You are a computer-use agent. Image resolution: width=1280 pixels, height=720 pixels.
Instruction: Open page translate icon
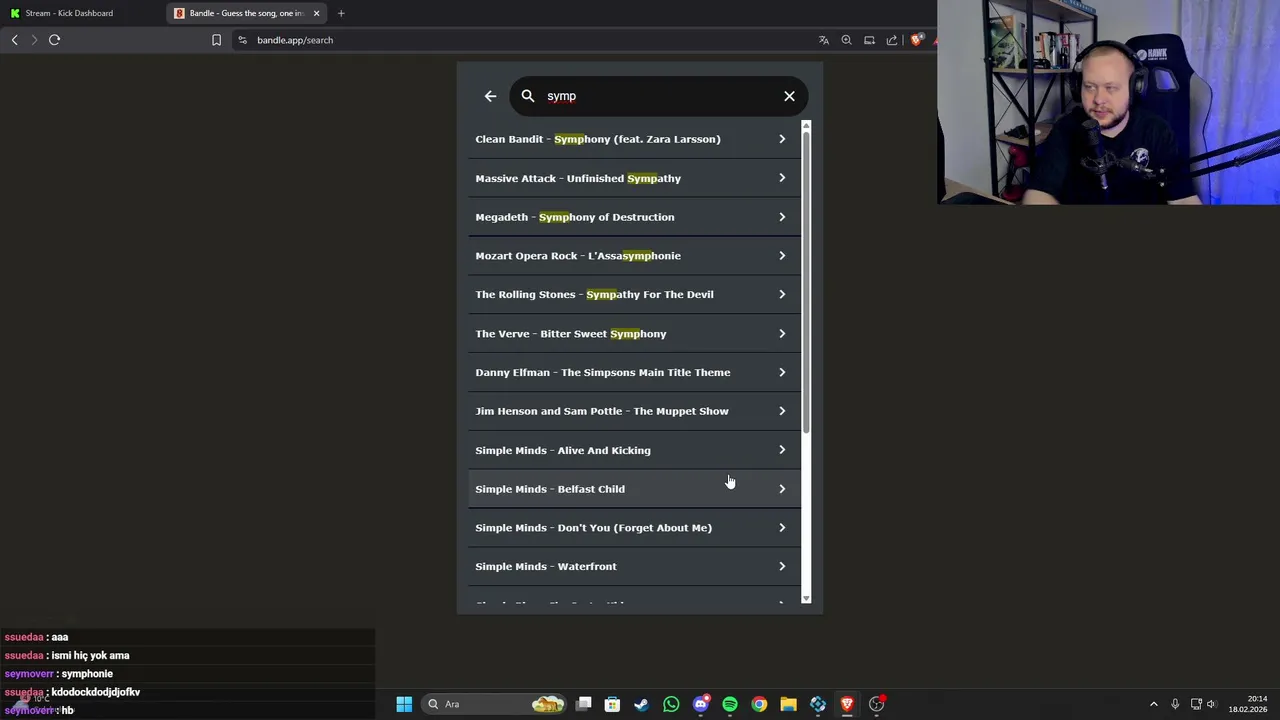(824, 40)
